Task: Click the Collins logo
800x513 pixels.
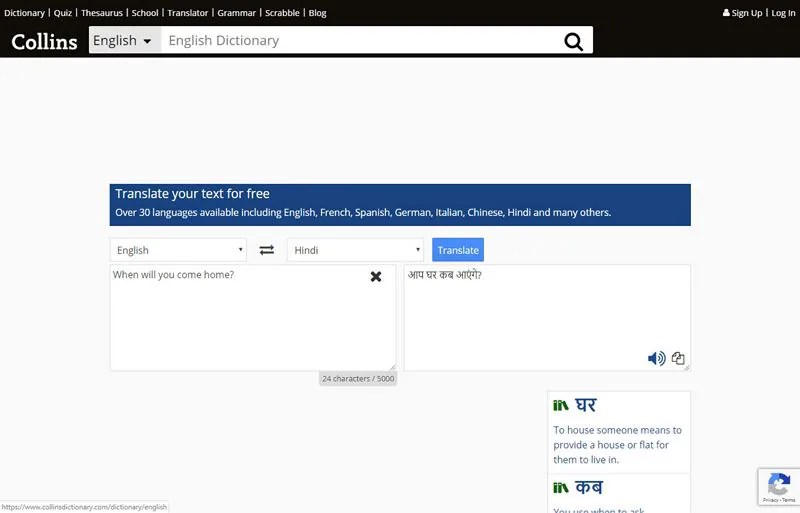Action: 44,41
